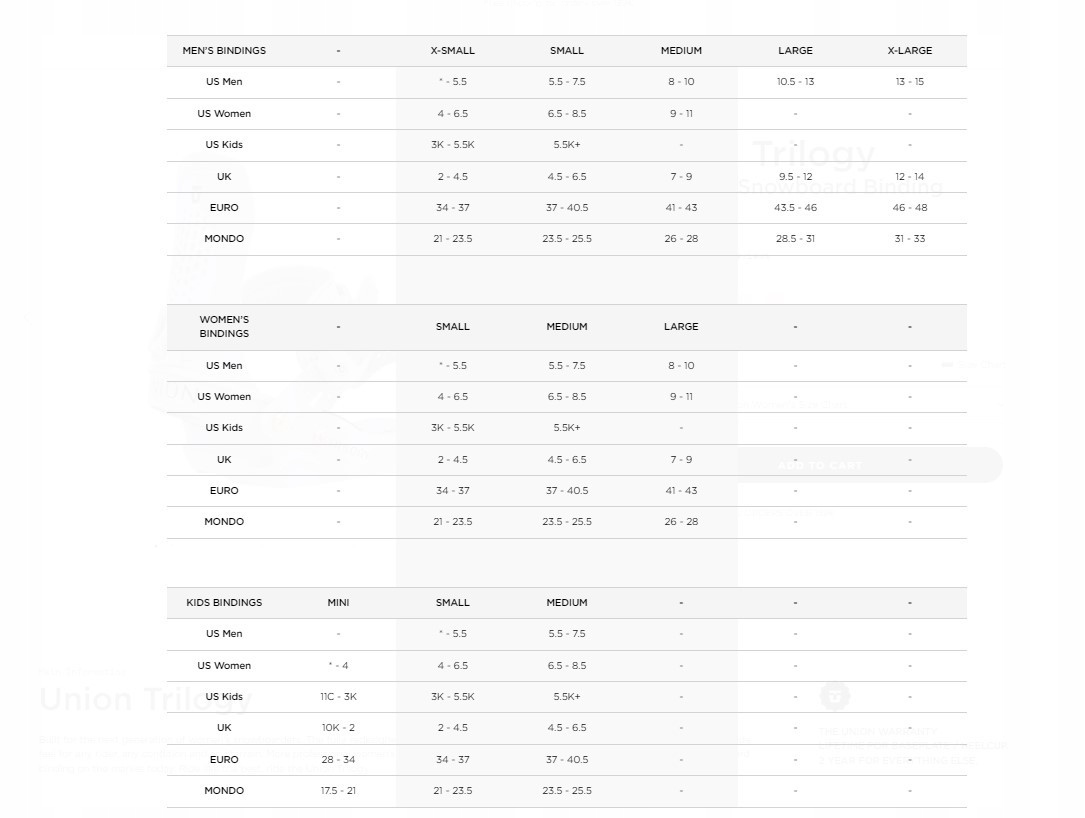Image resolution: width=1085 pixels, height=818 pixels.
Task: Click the 9.5 - 12 UK size cell
Action: (x=795, y=177)
